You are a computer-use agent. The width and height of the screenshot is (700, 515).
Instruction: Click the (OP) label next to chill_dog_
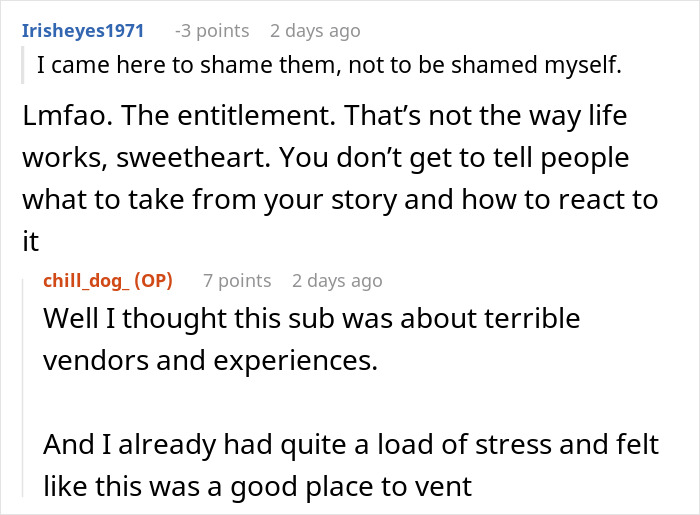click(152, 280)
